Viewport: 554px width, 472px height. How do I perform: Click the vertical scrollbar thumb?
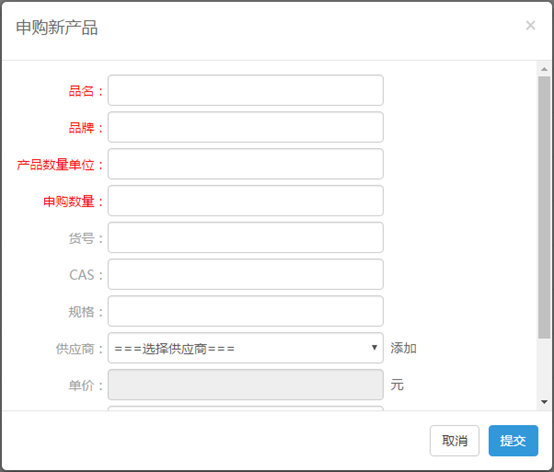pyautogui.click(x=544, y=207)
